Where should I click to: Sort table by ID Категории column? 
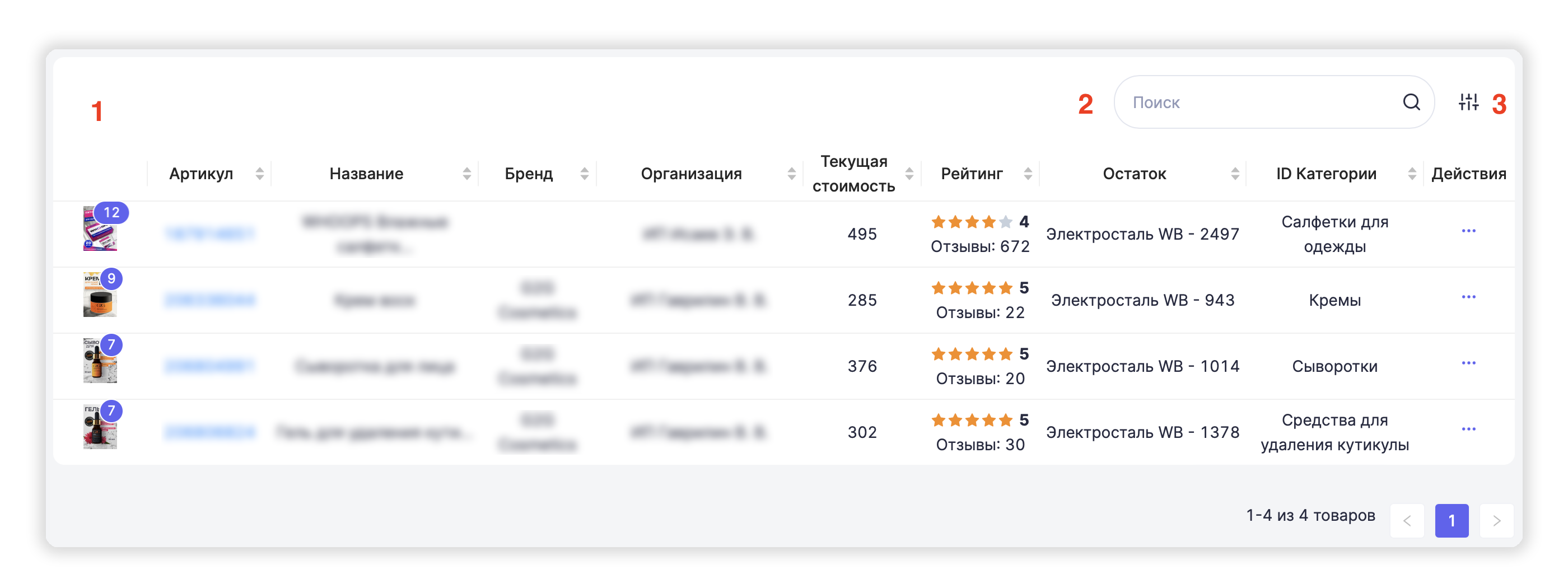(1412, 174)
